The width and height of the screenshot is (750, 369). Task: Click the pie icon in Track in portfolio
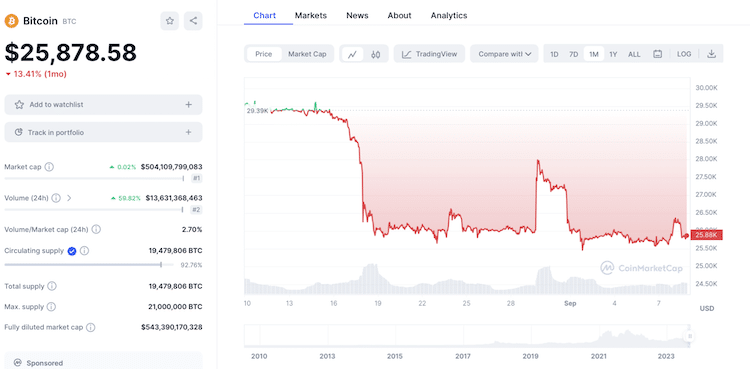19,133
